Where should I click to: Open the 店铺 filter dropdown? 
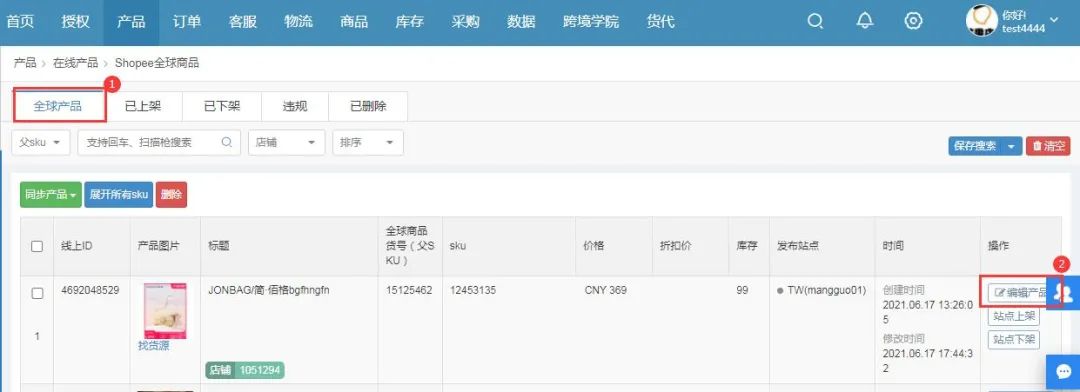click(286, 143)
